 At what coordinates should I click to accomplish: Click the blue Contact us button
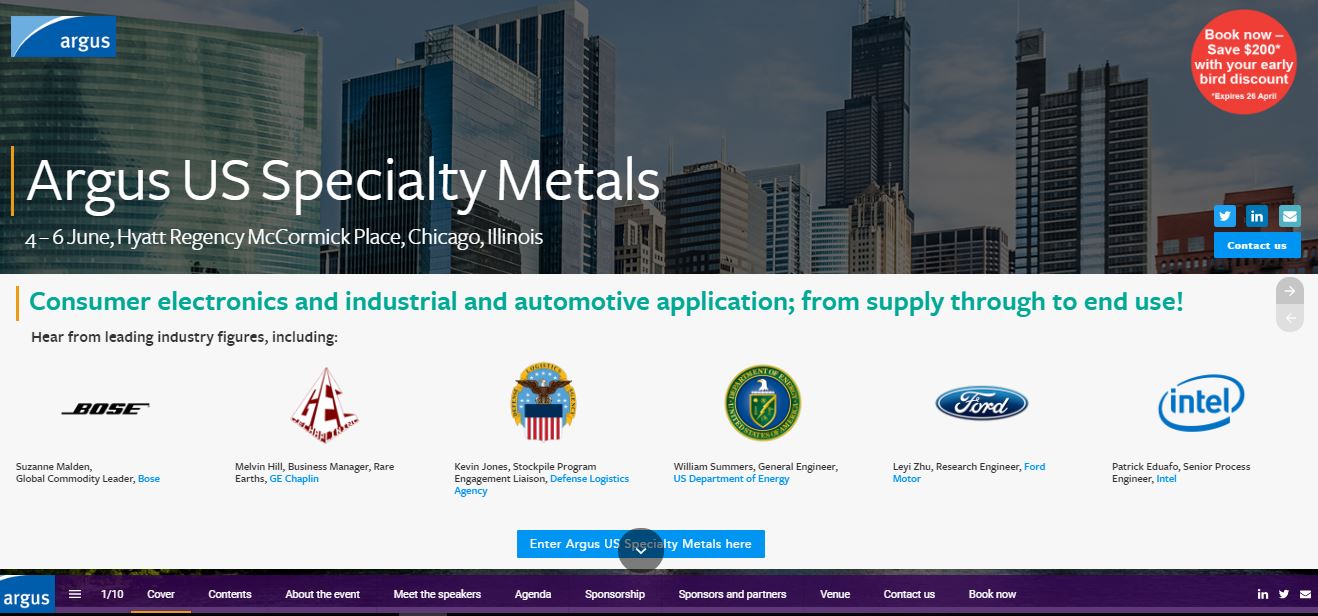1257,245
